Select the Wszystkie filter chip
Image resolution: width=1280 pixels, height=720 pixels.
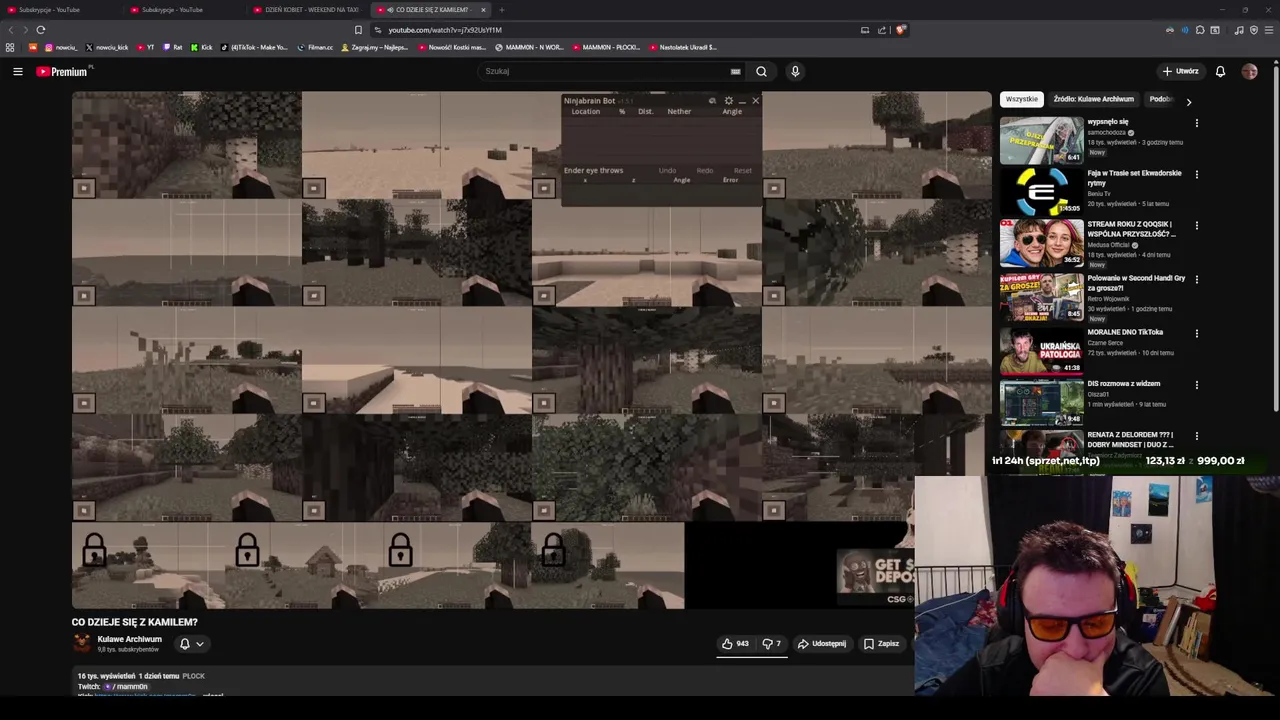pyautogui.click(x=1021, y=99)
